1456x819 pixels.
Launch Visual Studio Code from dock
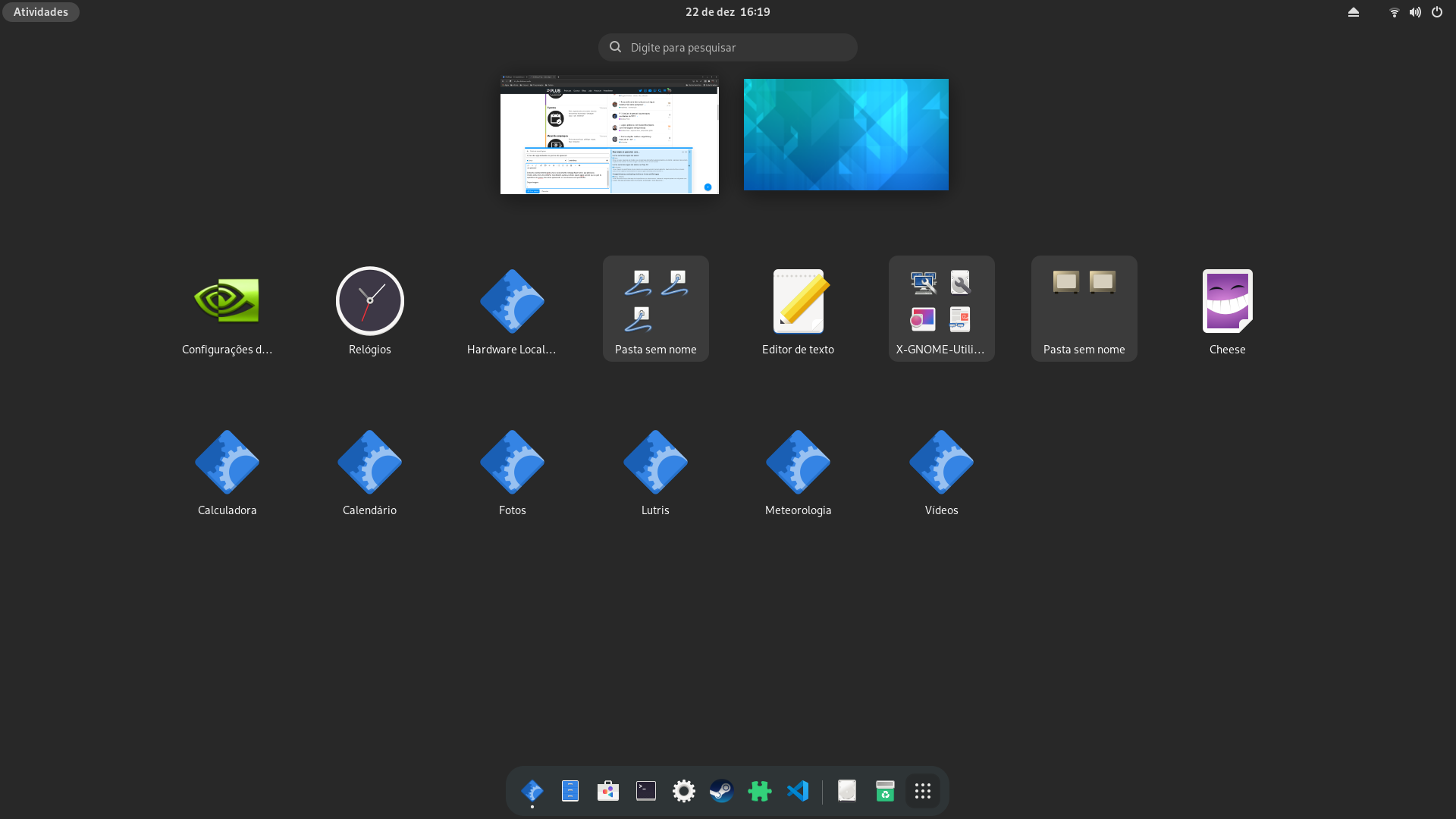click(x=798, y=791)
